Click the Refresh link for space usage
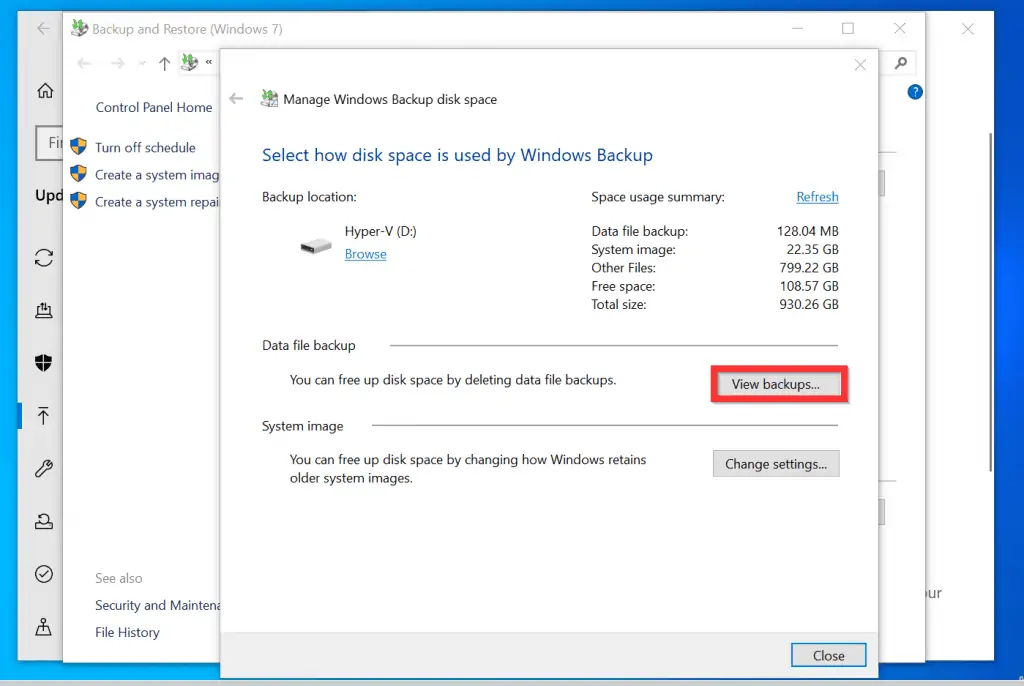The image size is (1024, 686). tap(817, 197)
